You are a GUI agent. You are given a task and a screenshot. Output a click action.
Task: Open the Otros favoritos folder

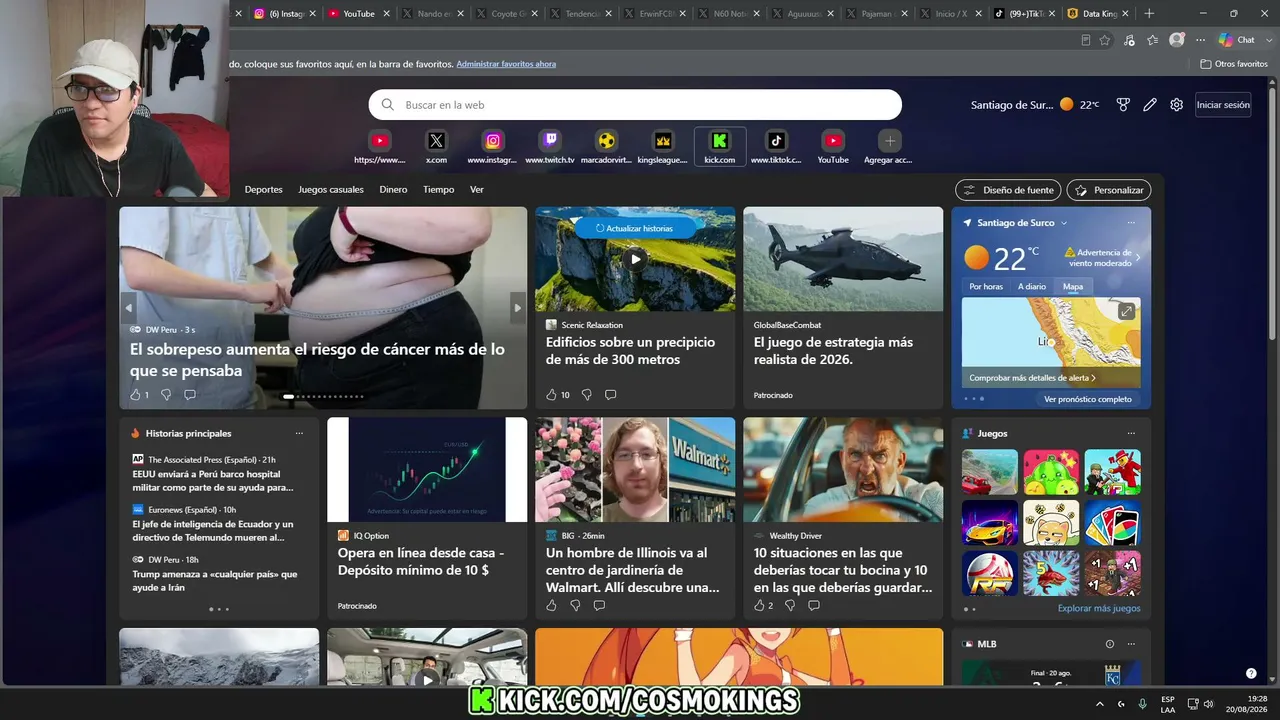pos(1234,64)
